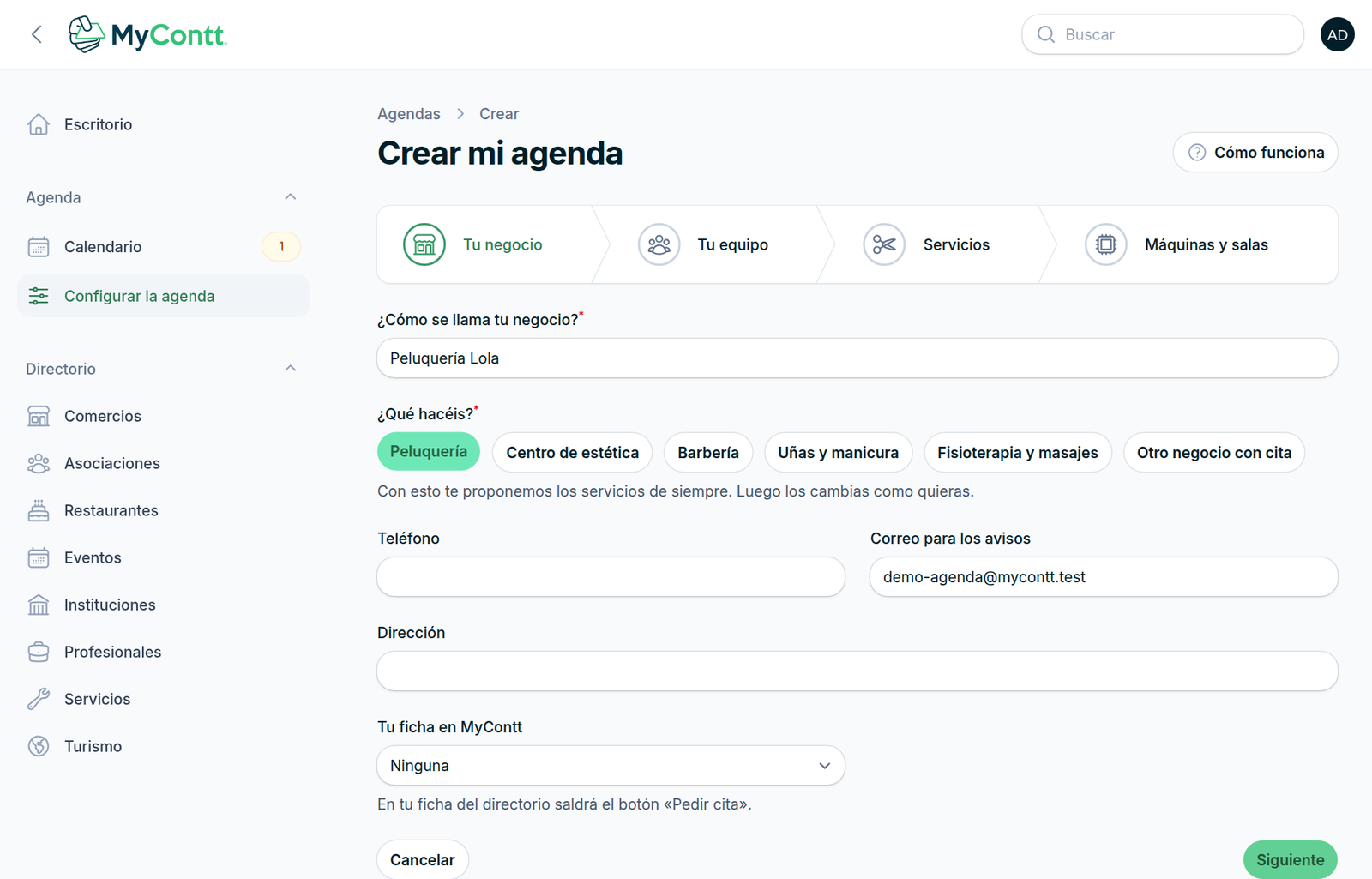
Task: Focus the Dirección input field
Action: (x=857, y=671)
